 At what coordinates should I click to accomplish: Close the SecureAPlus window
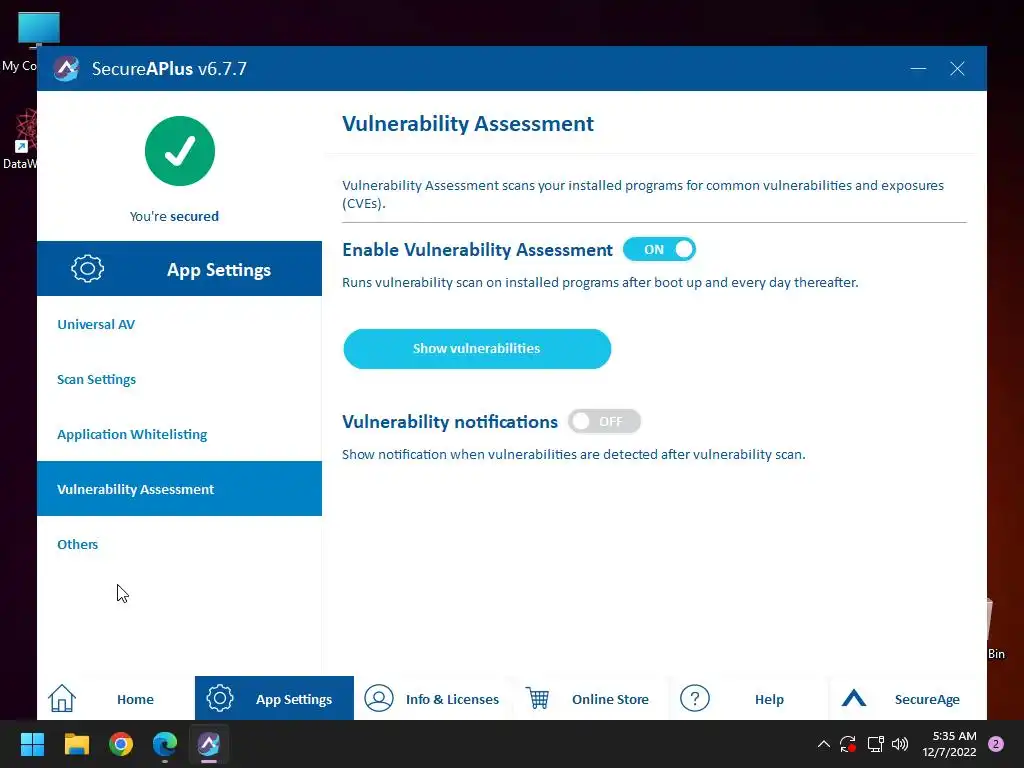(x=957, y=69)
